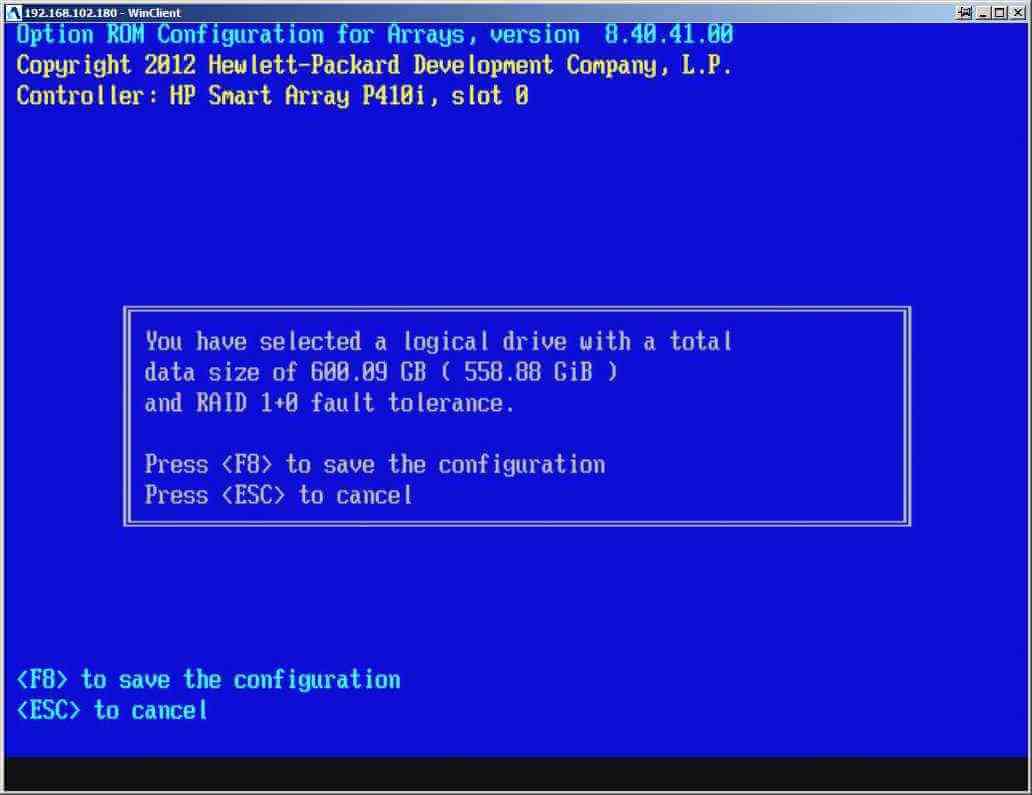Click the WinClient app icon in title bar

click(x=13, y=13)
